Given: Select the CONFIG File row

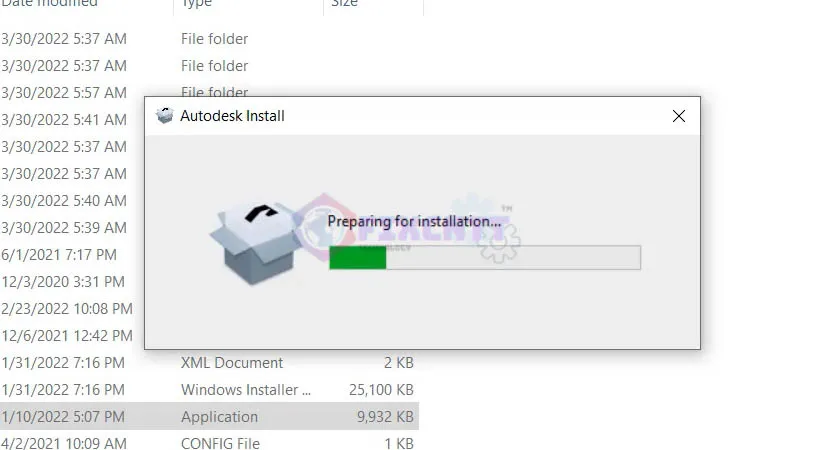Looking at the screenshot, I should point(209,443).
